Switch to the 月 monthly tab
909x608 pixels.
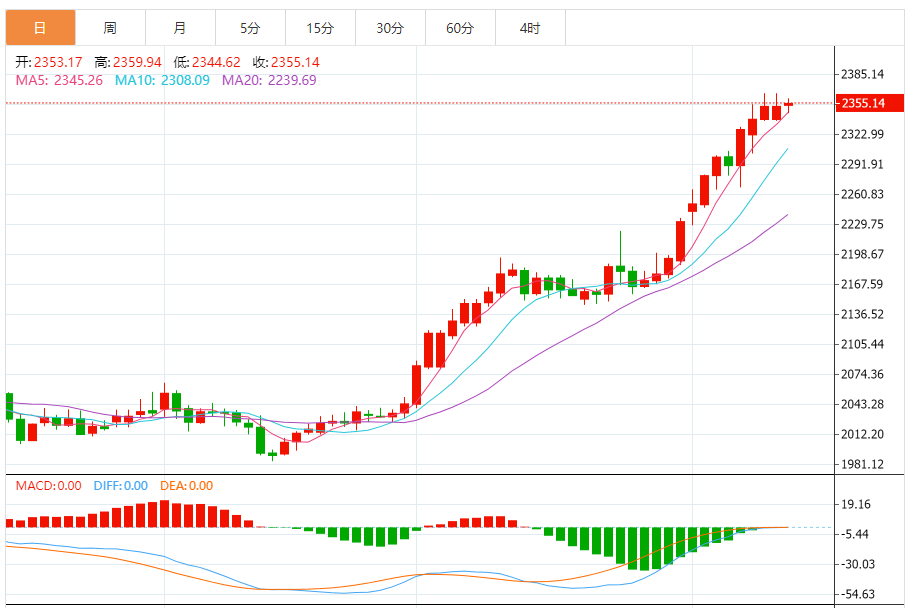[x=180, y=28]
